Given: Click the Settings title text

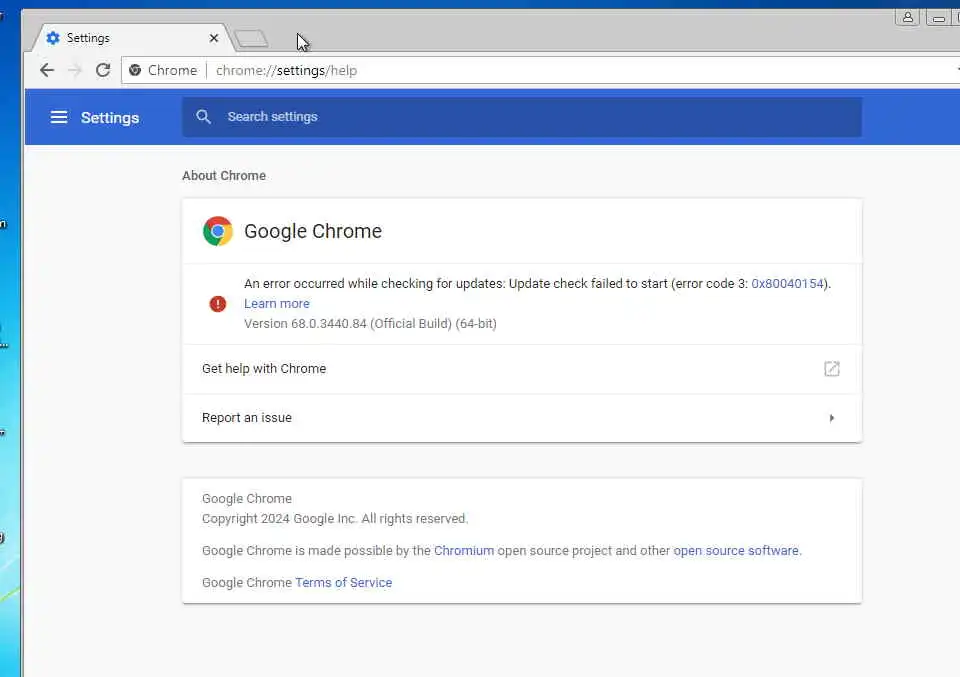Looking at the screenshot, I should click(110, 118).
